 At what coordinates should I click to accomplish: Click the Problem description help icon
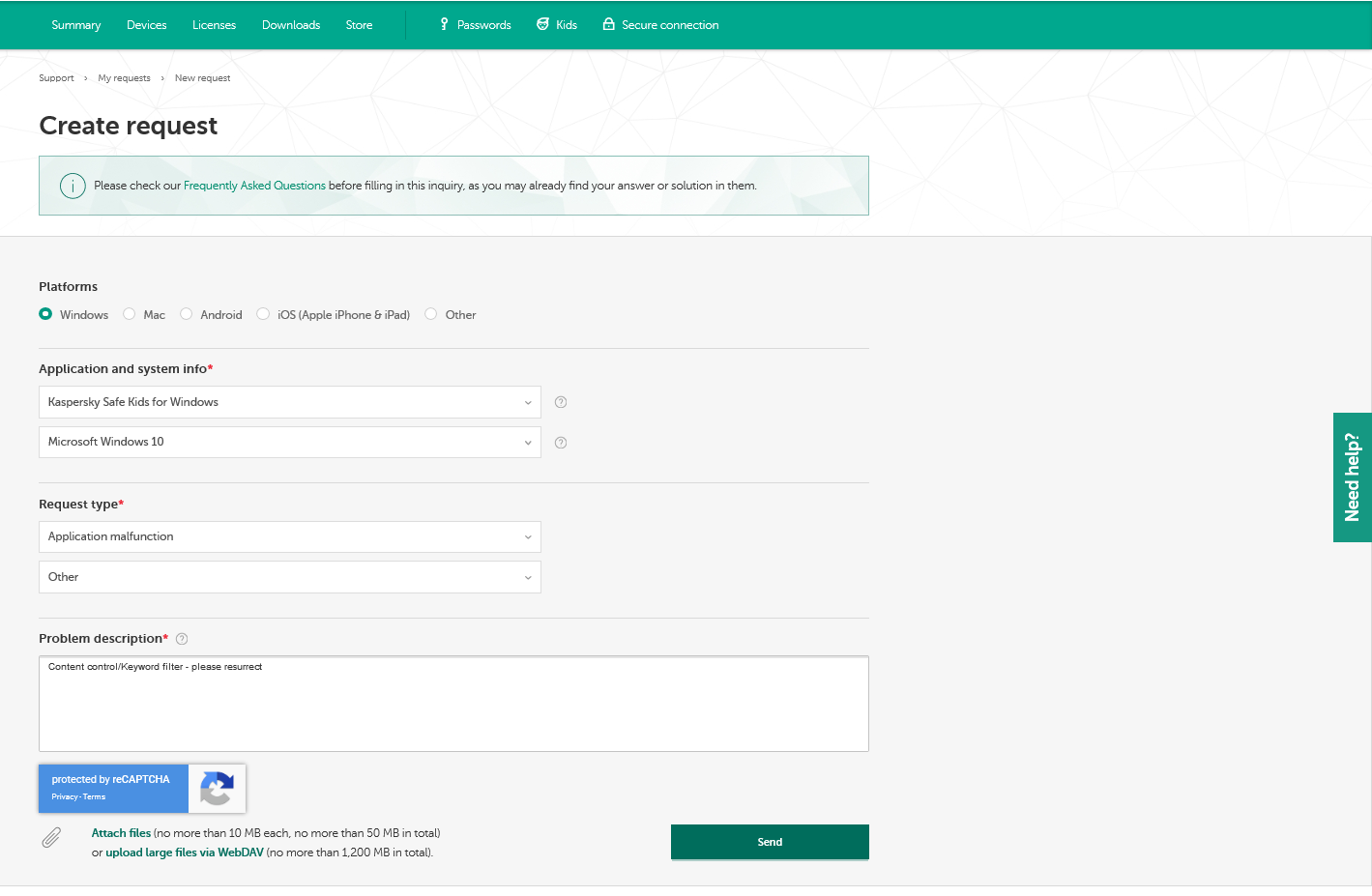pyautogui.click(x=182, y=639)
